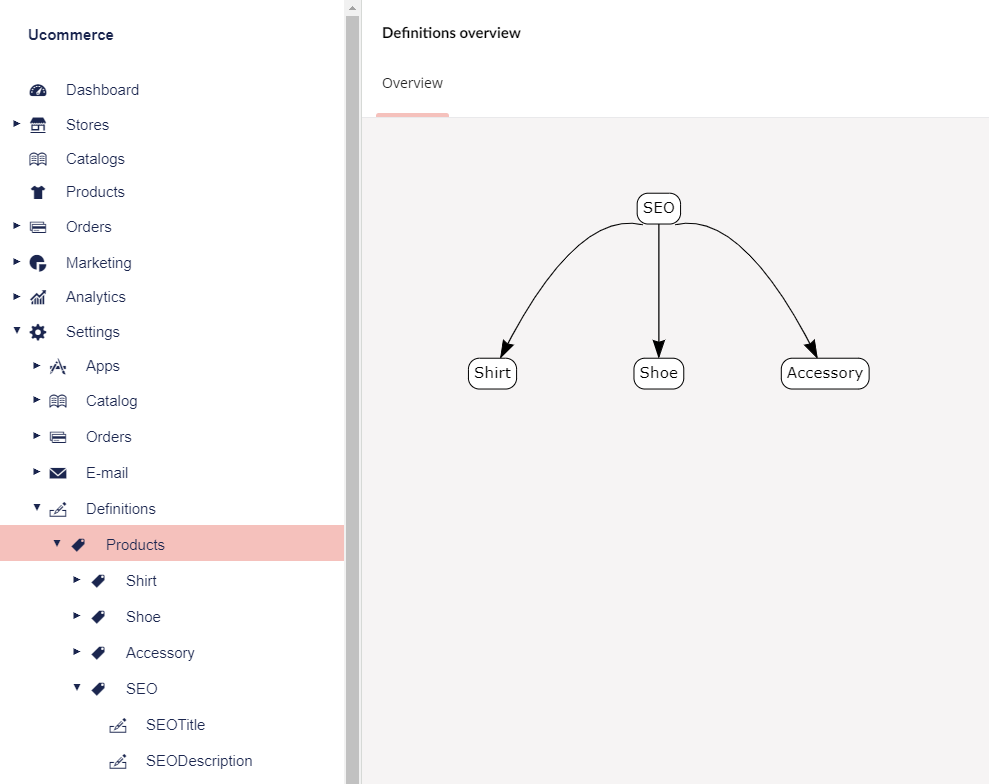Click the tag icon next to Shoe
This screenshot has width=989, height=784.
pyautogui.click(x=98, y=617)
